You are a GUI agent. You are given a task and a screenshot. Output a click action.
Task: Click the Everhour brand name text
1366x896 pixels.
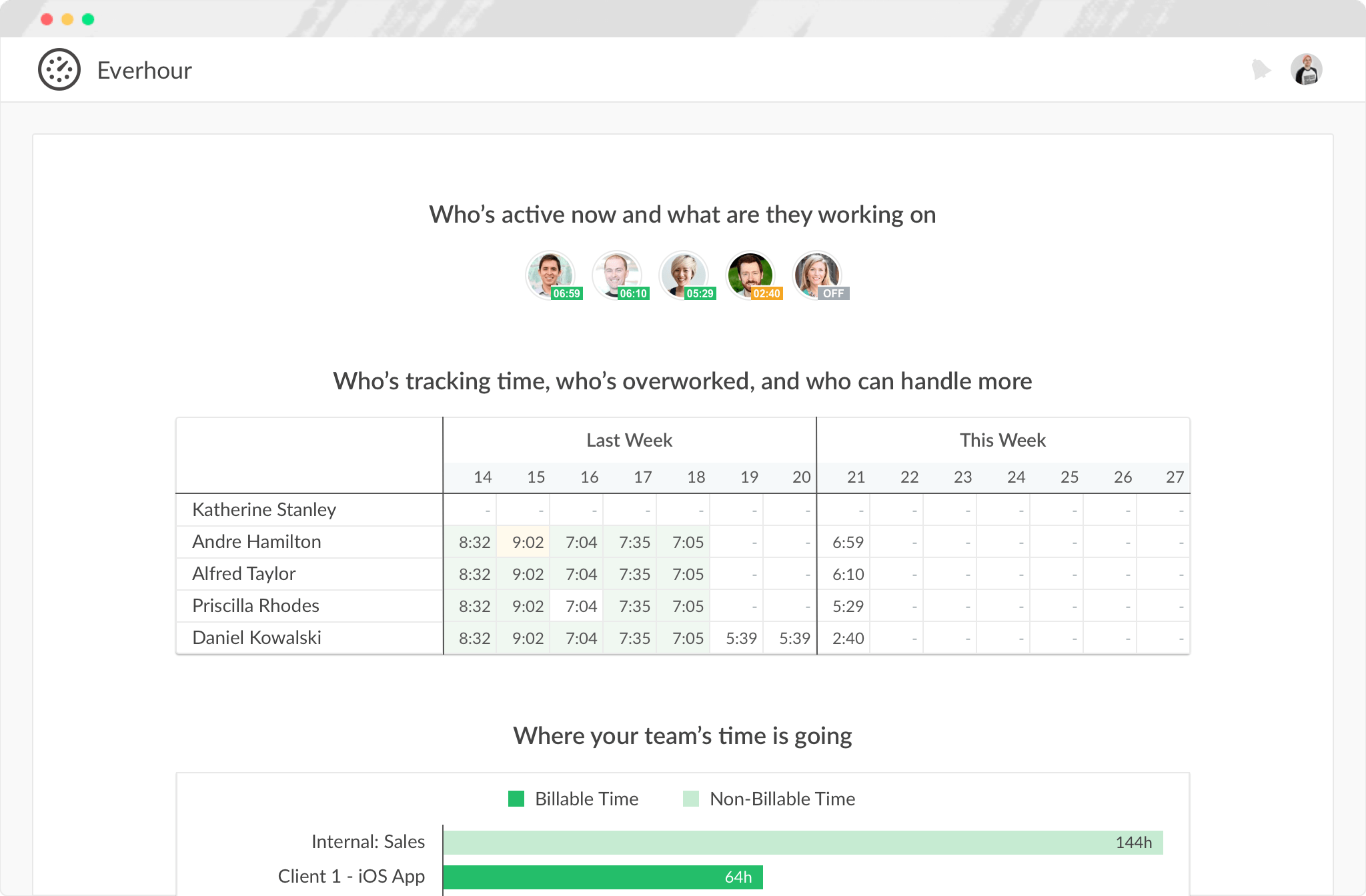coord(145,70)
